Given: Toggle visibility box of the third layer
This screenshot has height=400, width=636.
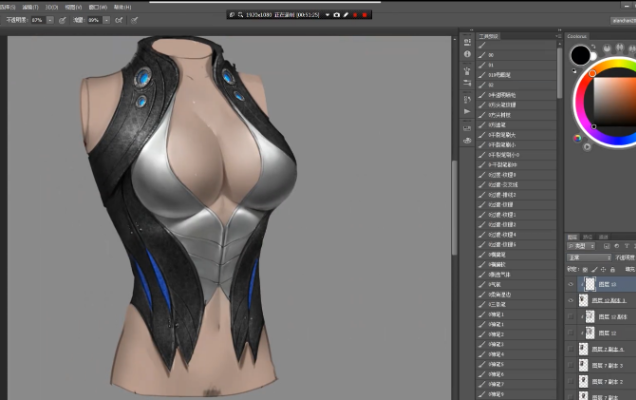Looking at the screenshot, I should [x=572, y=315].
